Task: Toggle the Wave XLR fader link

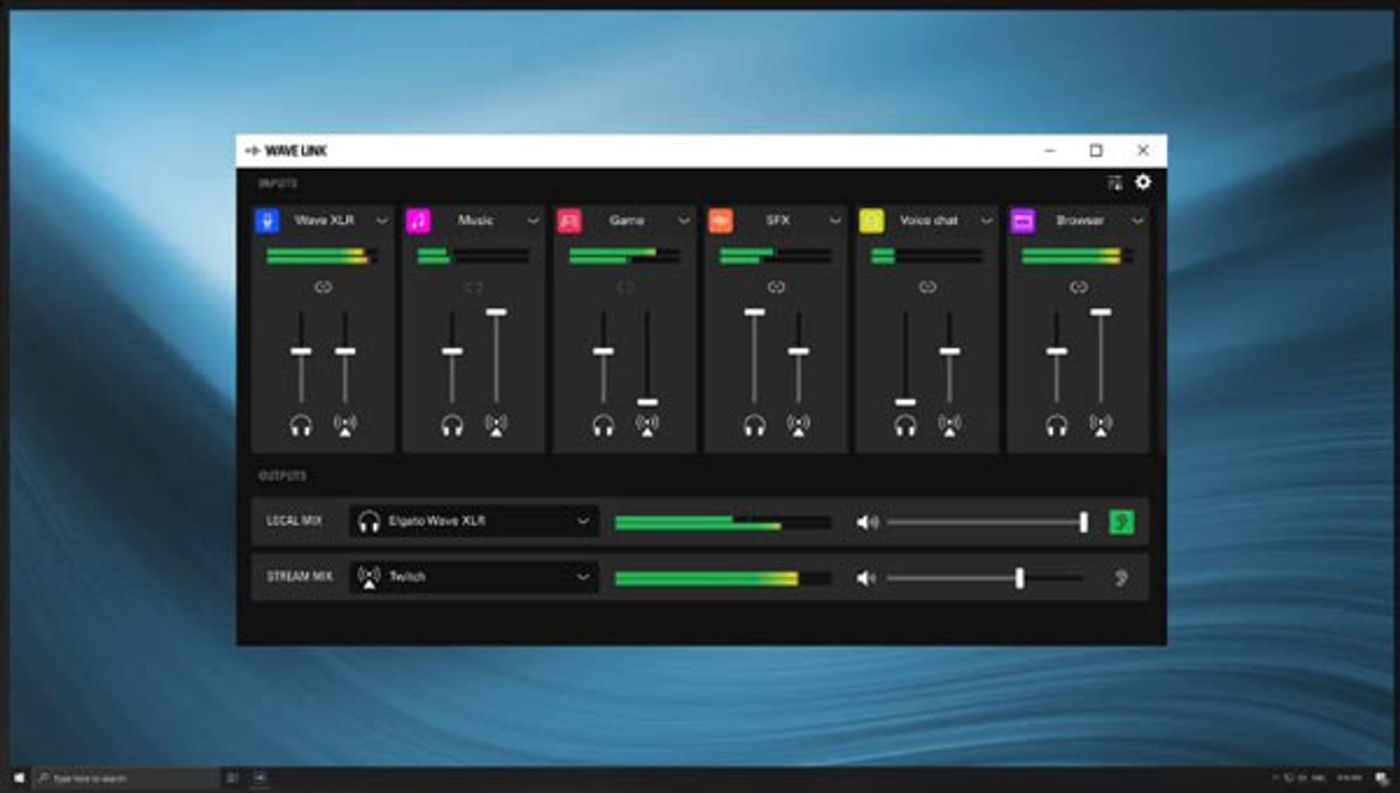Action: (x=323, y=287)
